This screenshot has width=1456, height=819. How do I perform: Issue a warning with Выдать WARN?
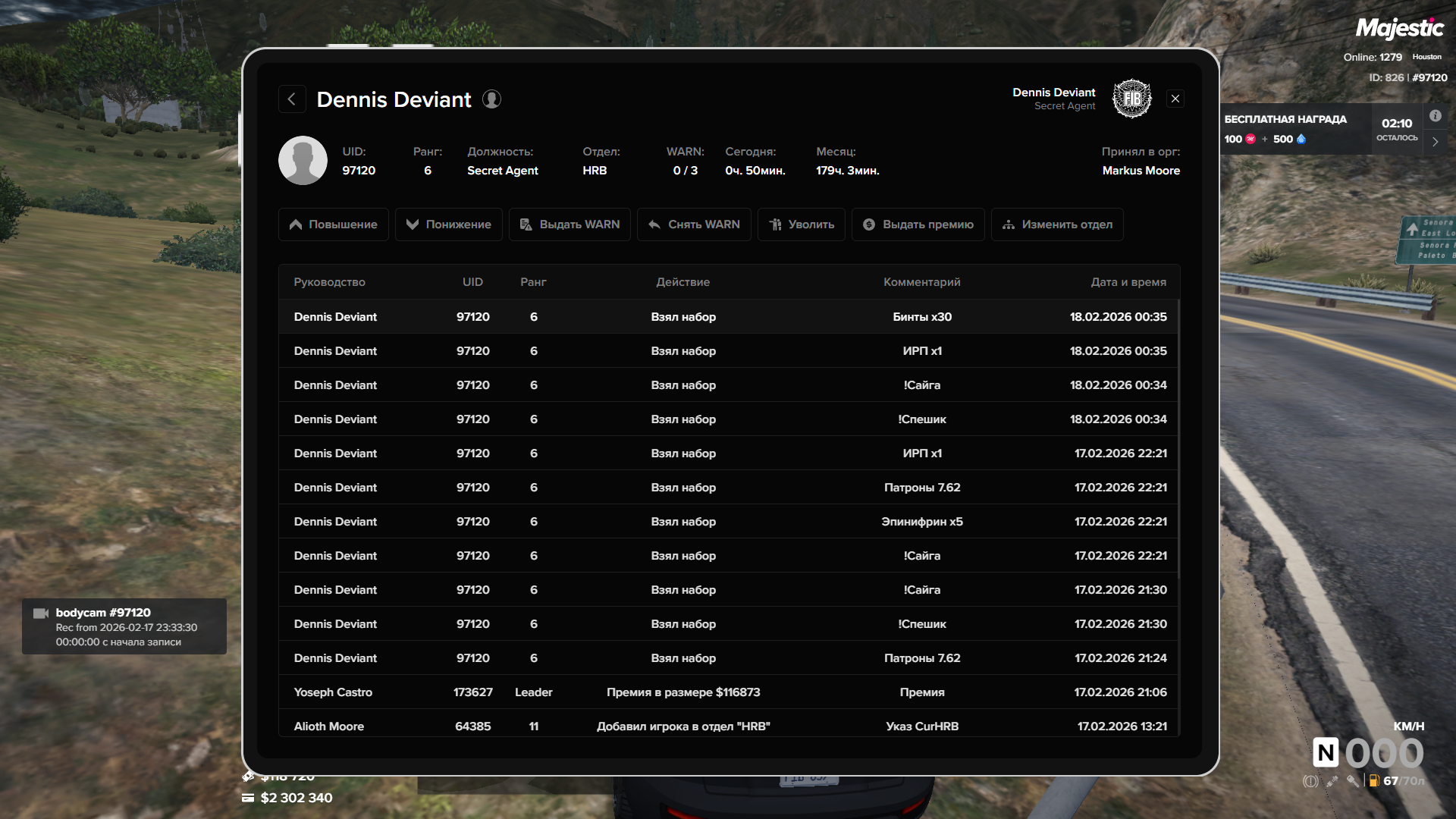(x=570, y=224)
